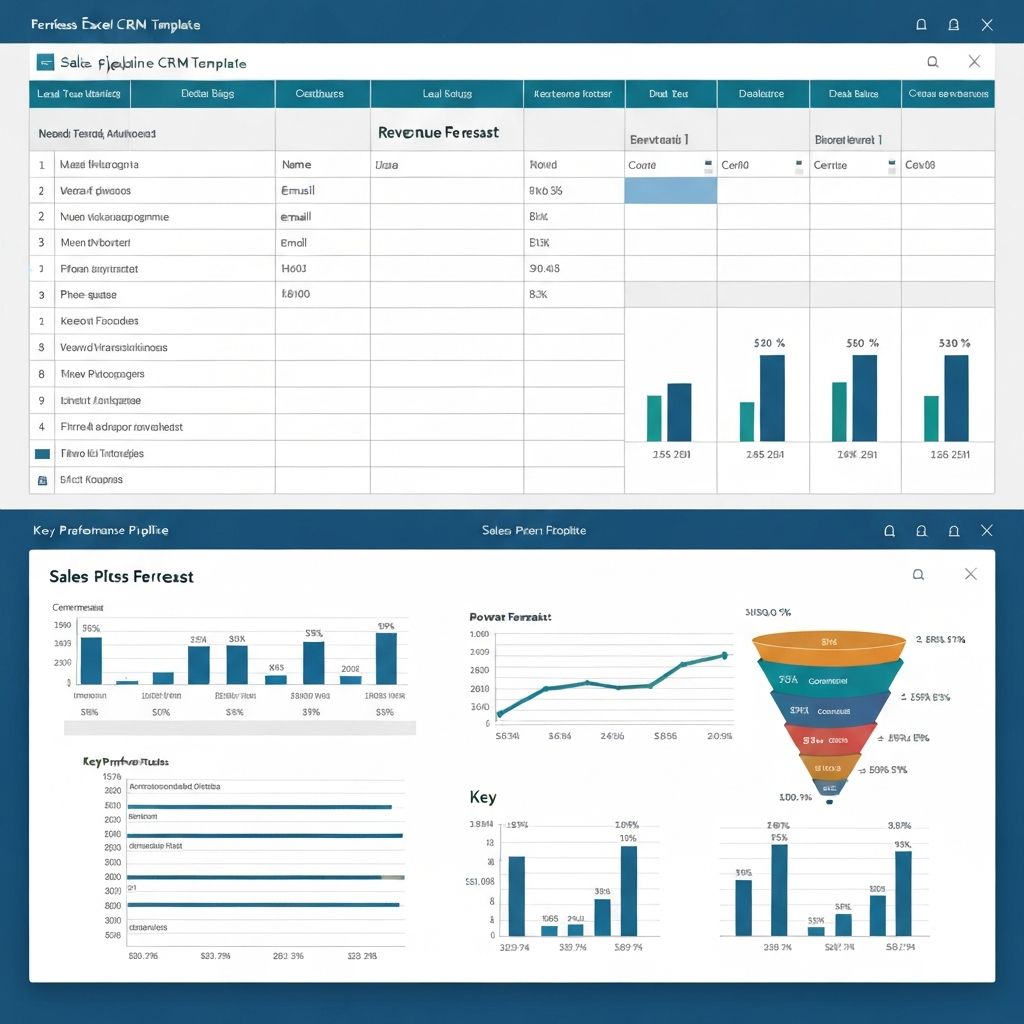Viewport: 1024px width, 1024px height.
Task: Select the Fhrre4t adnapor row
Action: click(x=152, y=427)
